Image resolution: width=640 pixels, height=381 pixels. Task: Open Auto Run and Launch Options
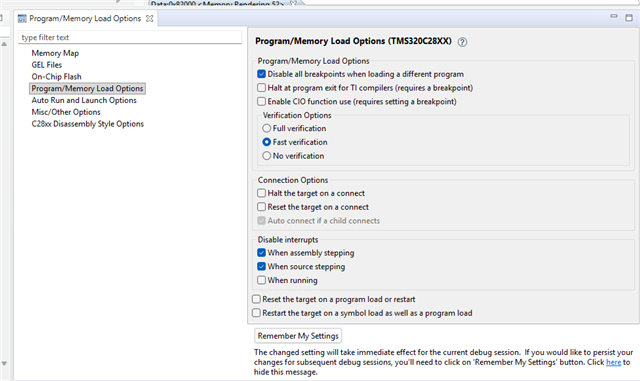pyautogui.click(x=84, y=100)
